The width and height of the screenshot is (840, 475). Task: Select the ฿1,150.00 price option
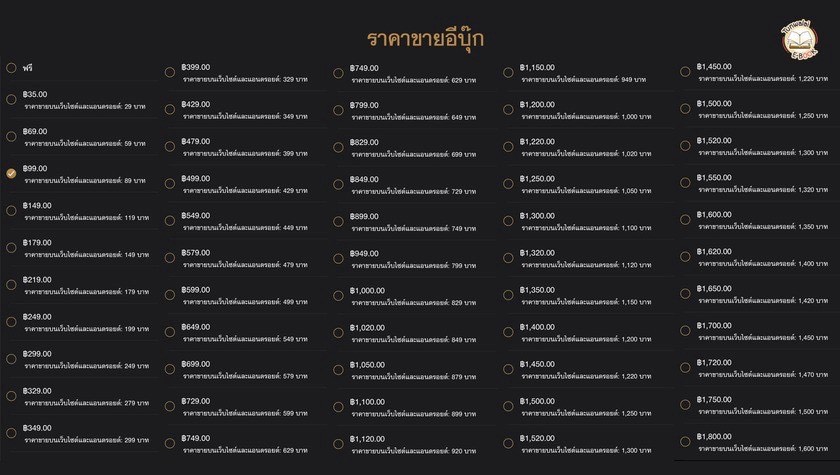(508, 72)
